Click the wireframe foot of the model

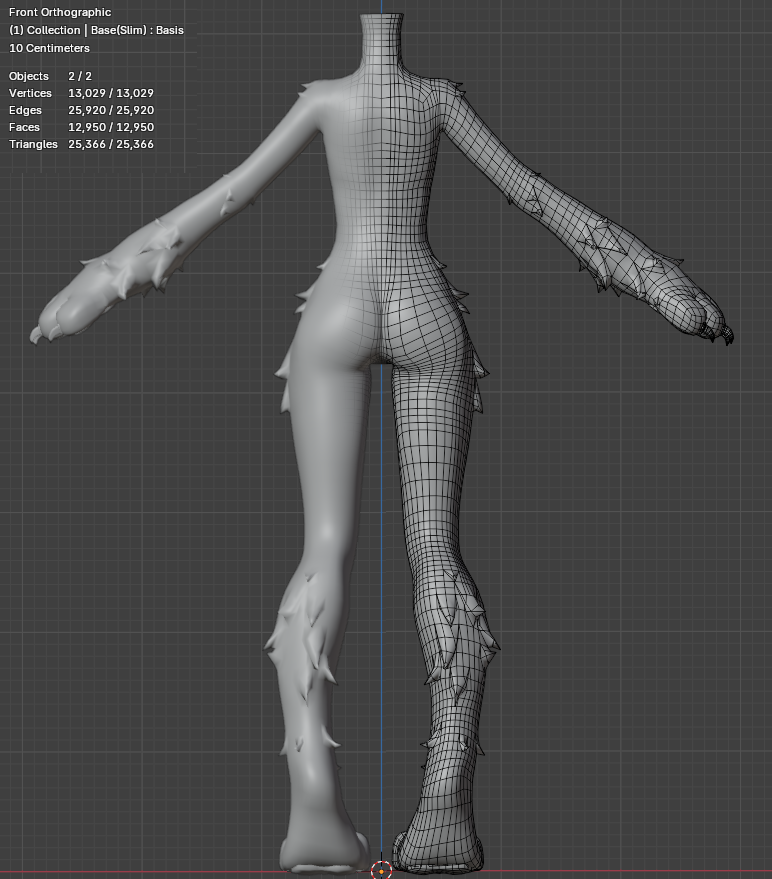(x=437, y=849)
